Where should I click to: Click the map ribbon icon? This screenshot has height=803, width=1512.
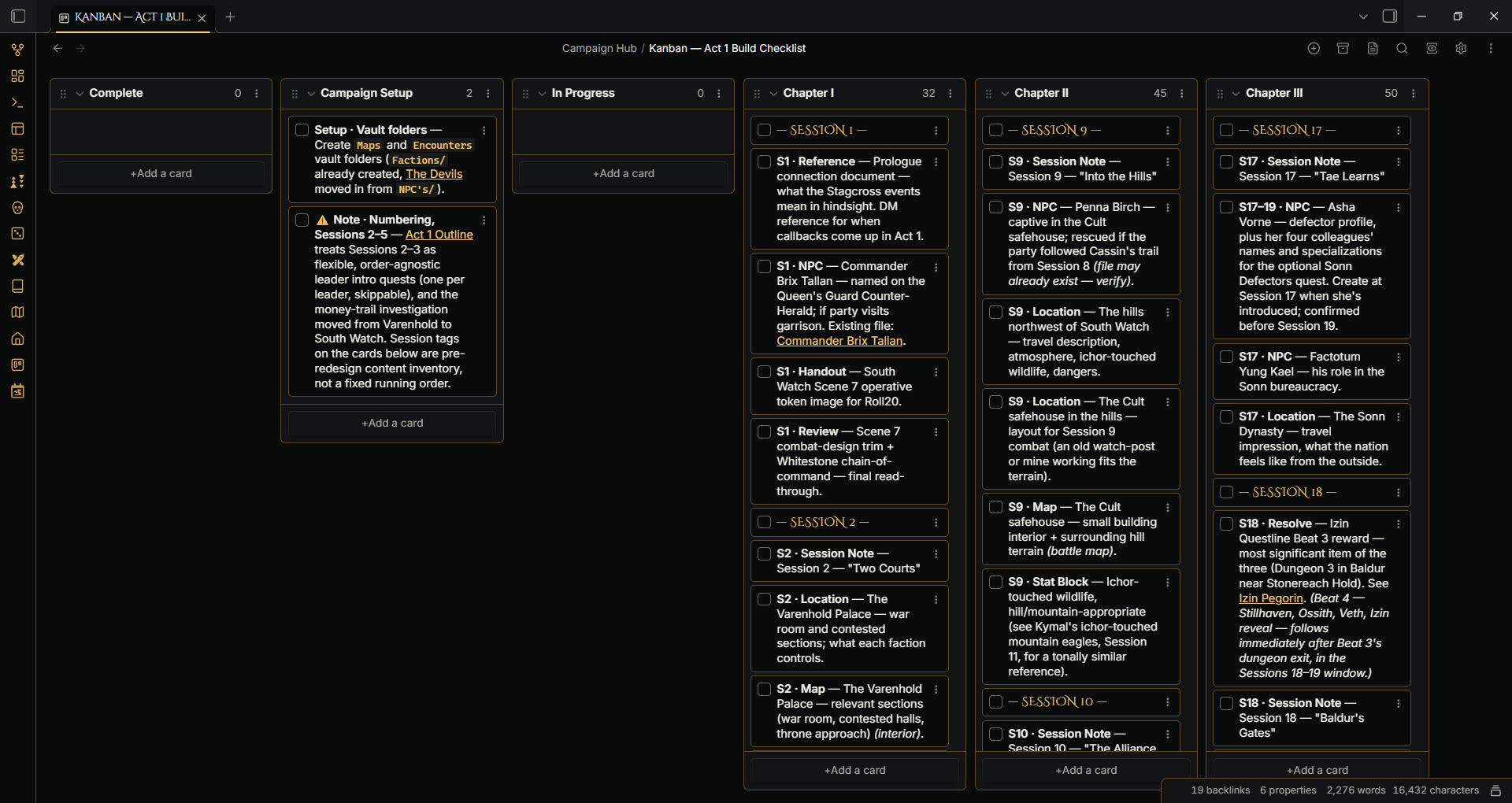(17, 313)
